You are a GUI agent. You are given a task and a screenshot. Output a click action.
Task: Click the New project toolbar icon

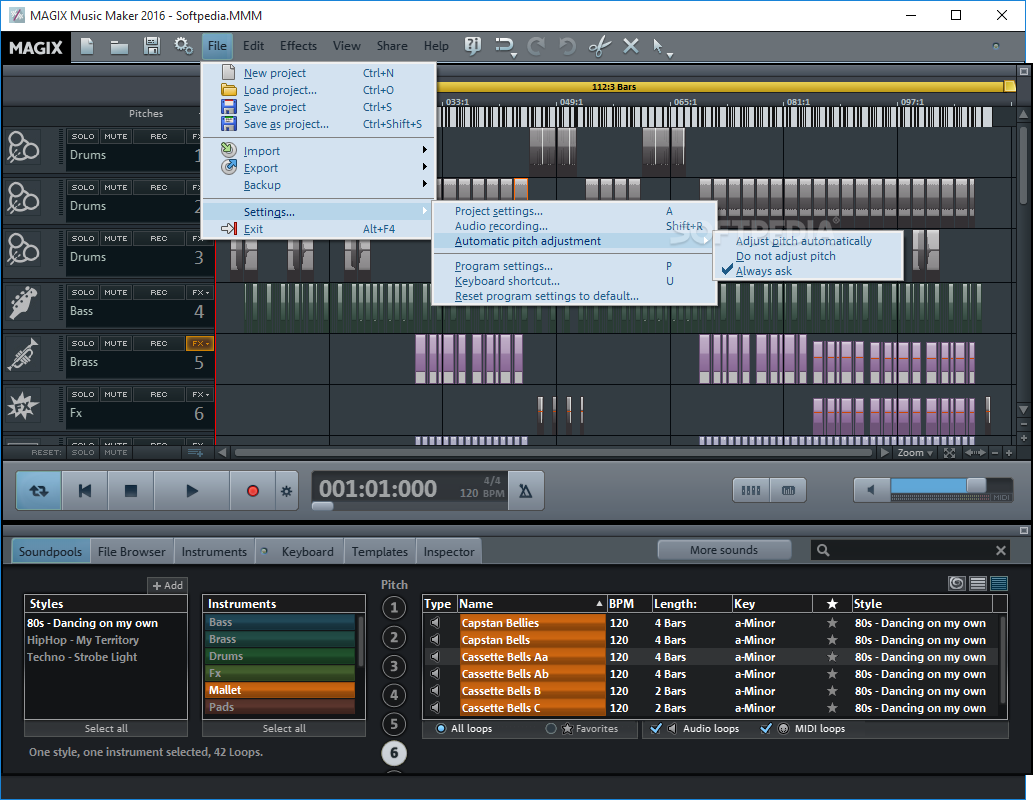pyautogui.click(x=87, y=46)
